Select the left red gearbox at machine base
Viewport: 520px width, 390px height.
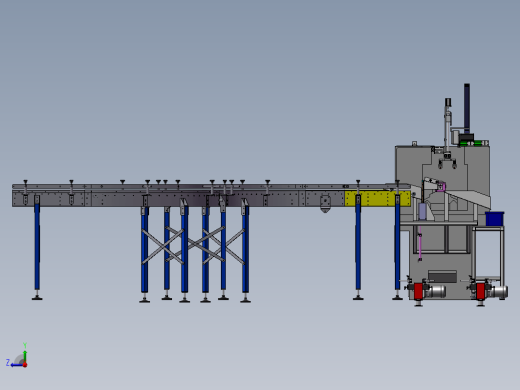(x=418, y=291)
